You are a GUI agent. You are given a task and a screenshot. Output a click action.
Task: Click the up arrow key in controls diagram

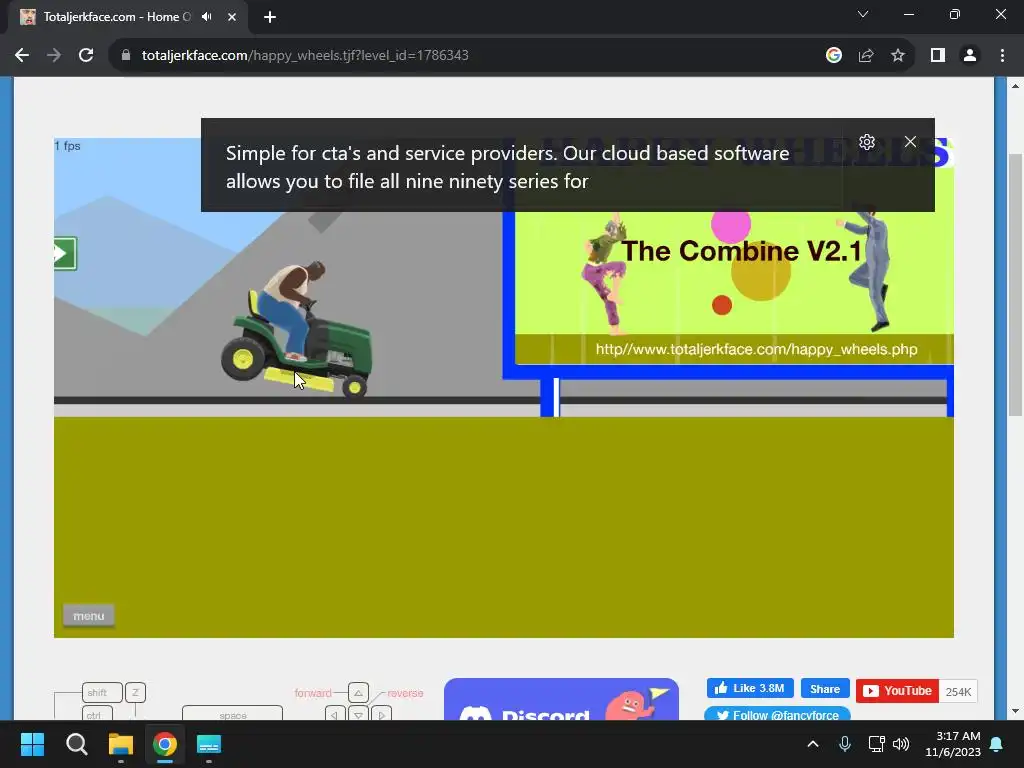(x=358, y=692)
